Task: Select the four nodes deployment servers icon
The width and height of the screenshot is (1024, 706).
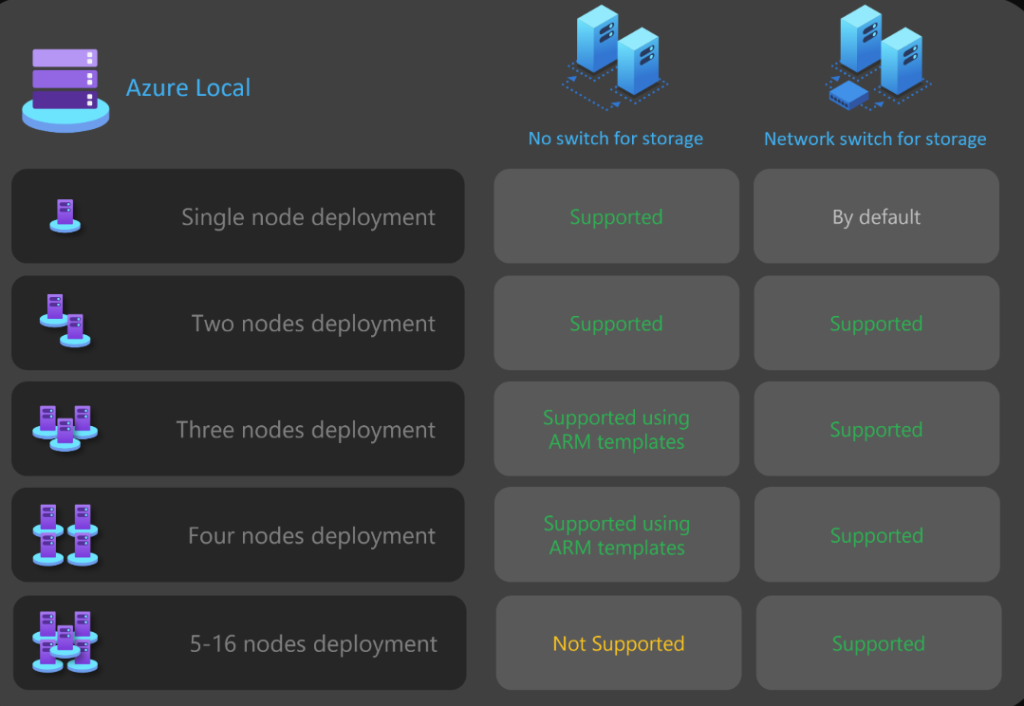Action: [x=65, y=534]
